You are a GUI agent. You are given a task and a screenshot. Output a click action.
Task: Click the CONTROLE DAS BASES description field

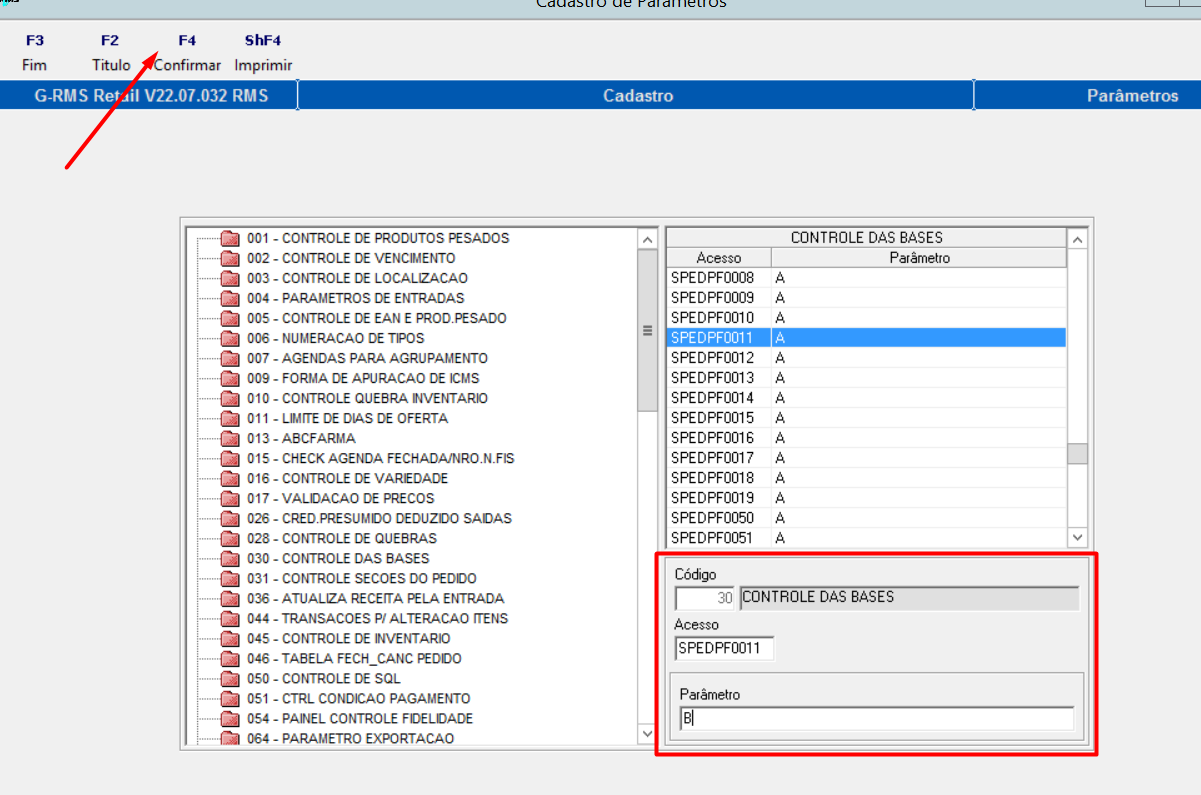[x=909, y=598]
